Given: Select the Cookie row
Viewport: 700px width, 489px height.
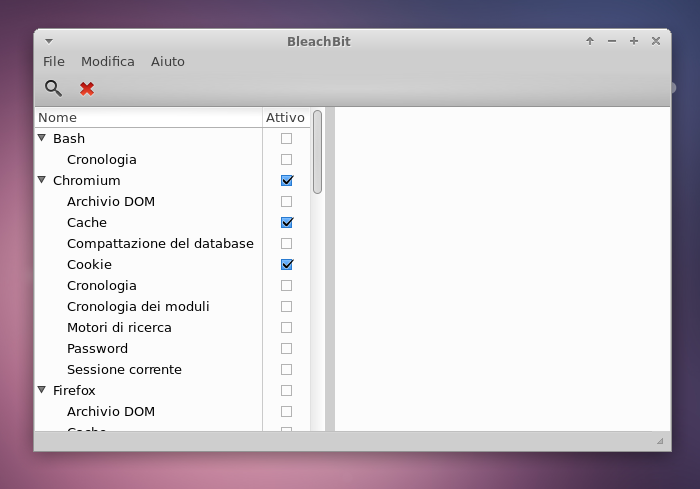Looking at the screenshot, I should coord(89,264).
